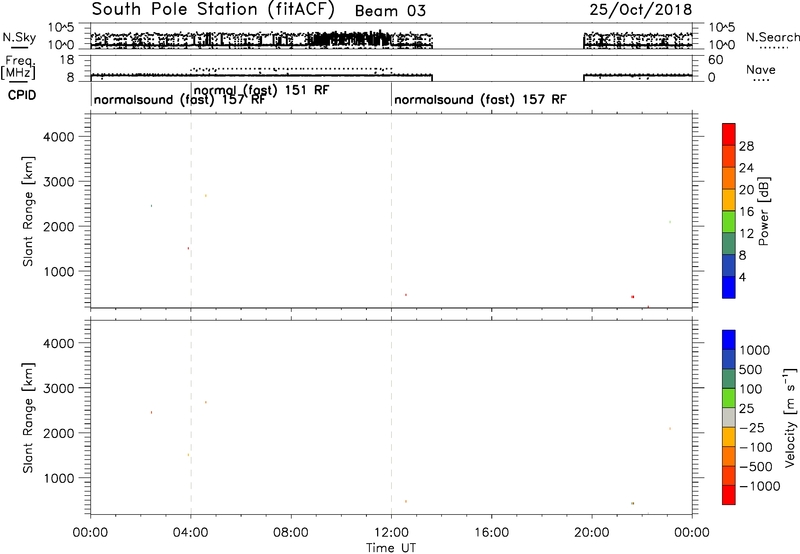Pick the yellow Power segment between 16 and 20
The height and width of the screenshot is (554, 800).
click(x=729, y=200)
